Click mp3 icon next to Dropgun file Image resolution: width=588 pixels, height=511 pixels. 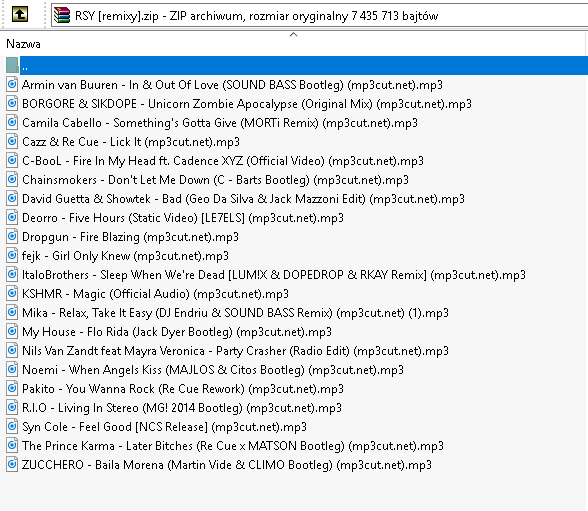click(x=12, y=237)
